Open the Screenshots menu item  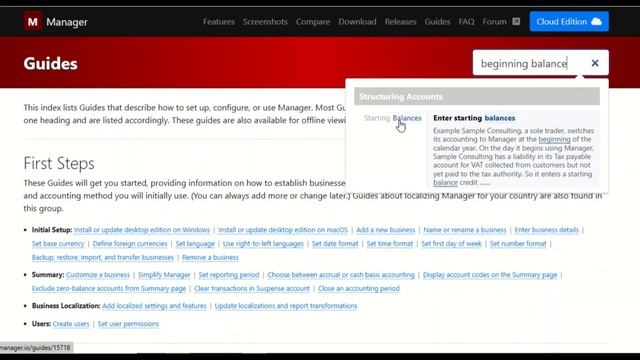[x=265, y=22]
